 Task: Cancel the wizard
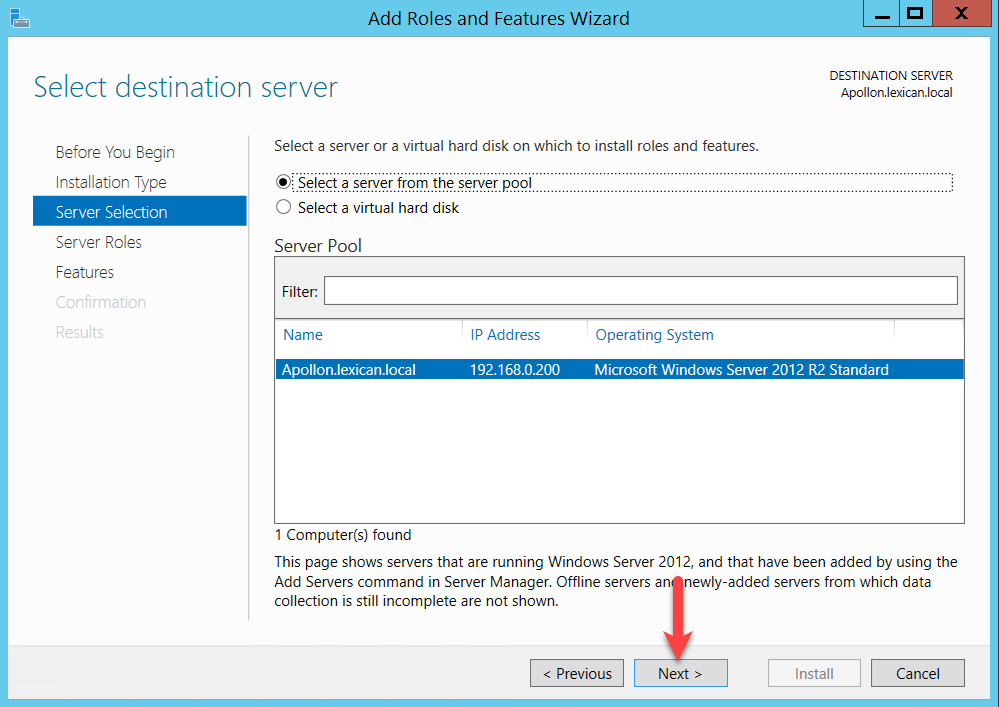click(x=917, y=674)
